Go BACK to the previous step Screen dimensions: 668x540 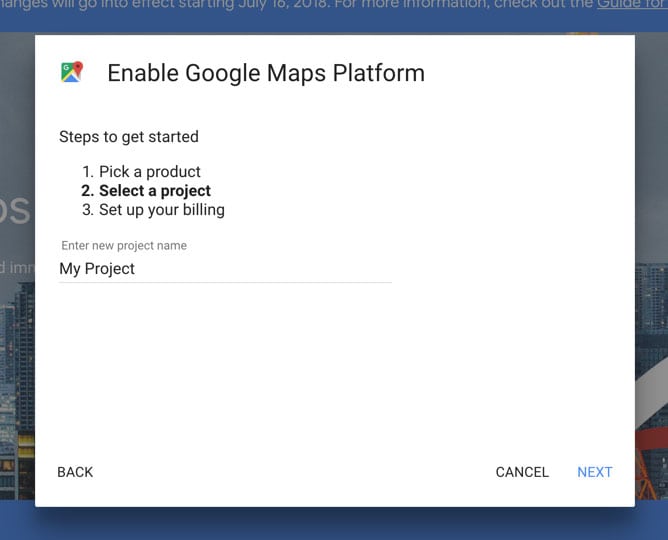click(75, 472)
